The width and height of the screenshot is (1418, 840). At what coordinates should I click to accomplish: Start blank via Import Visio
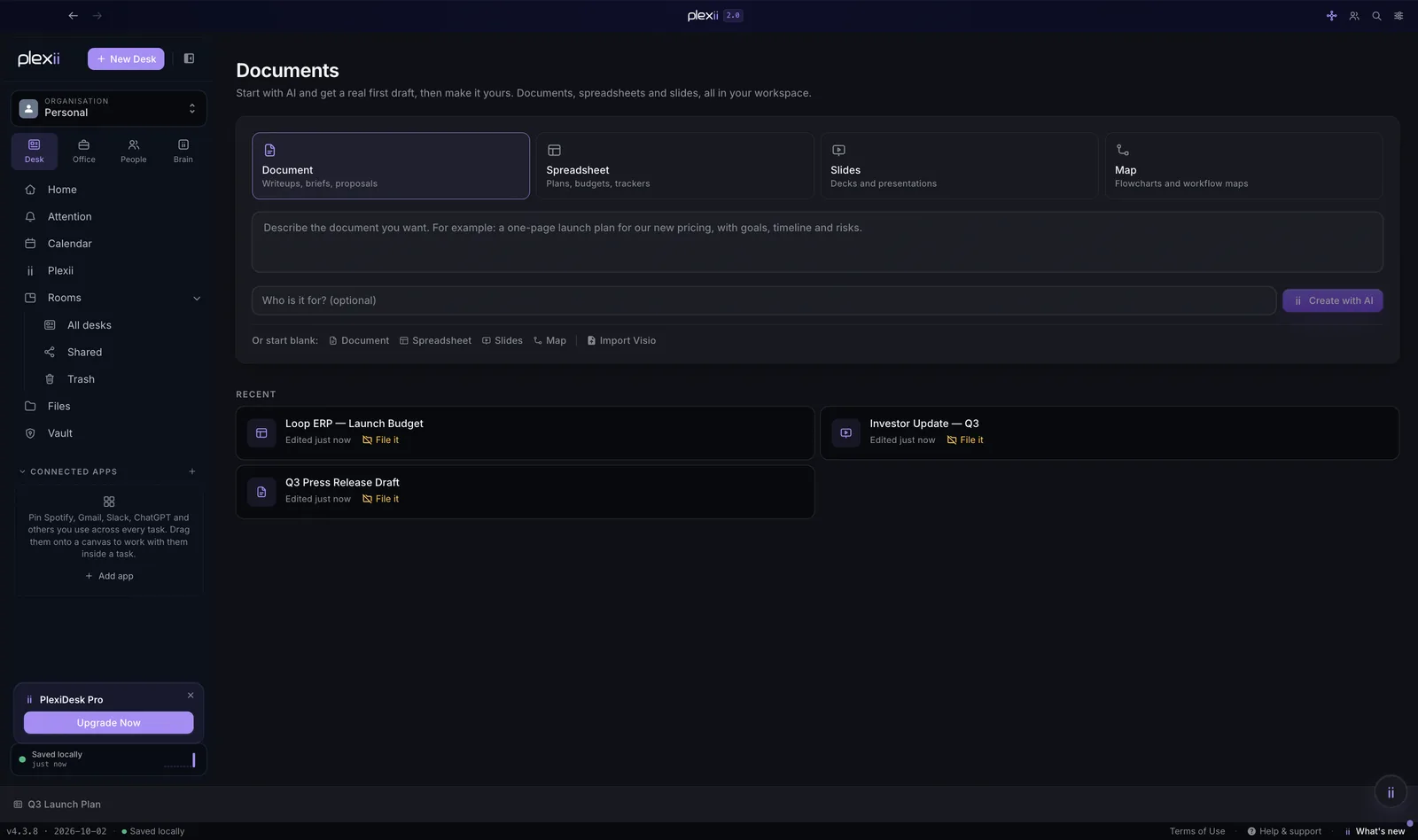pos(621,340)
